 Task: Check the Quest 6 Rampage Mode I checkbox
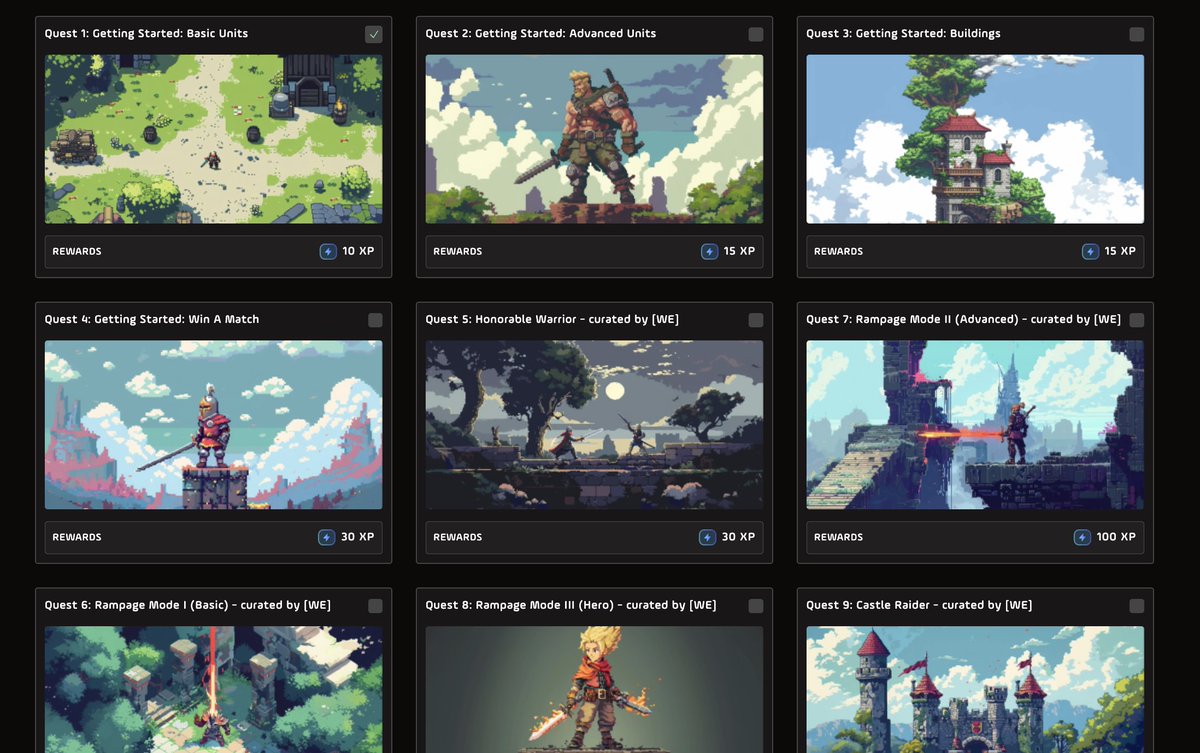tap(374, 606)
